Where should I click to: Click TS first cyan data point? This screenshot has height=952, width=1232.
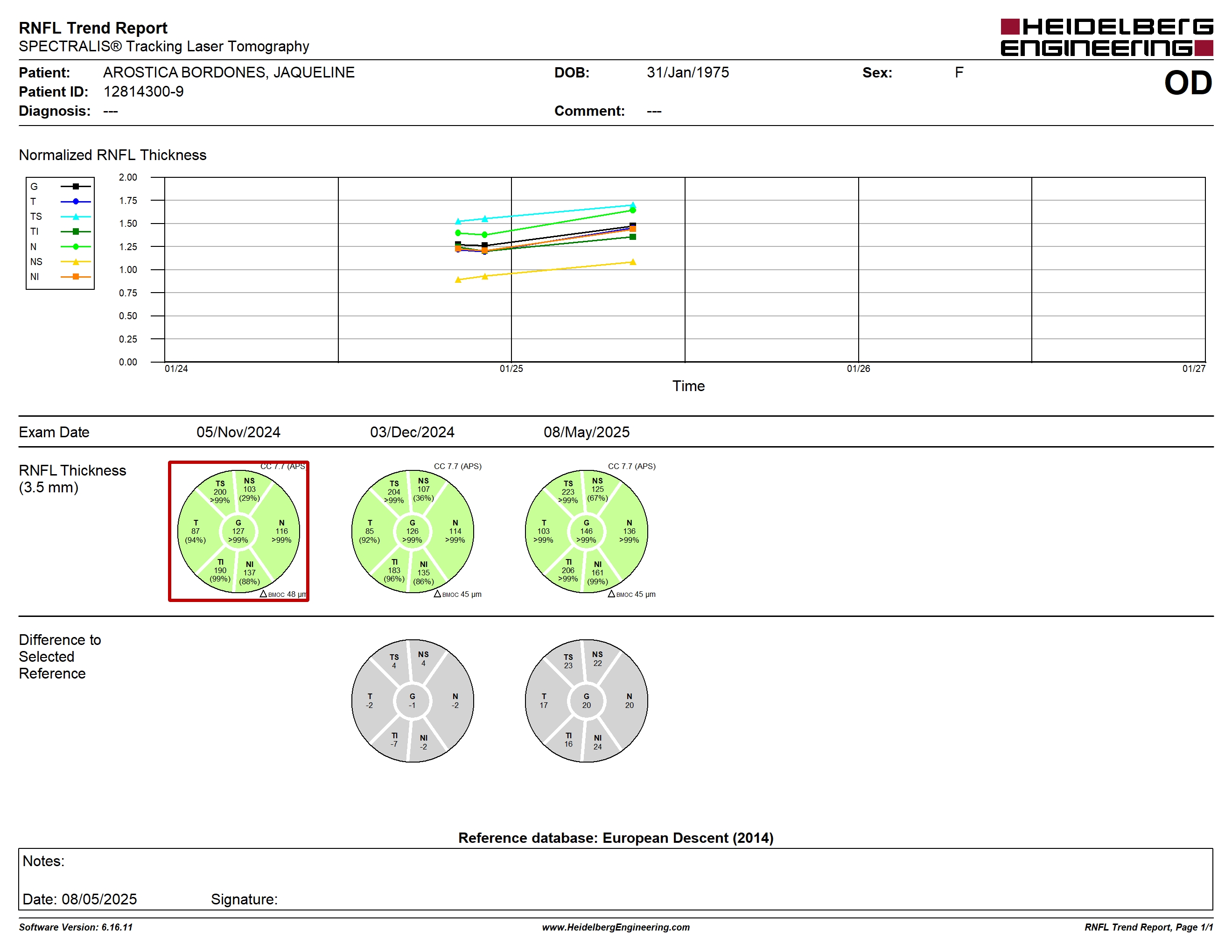[x=458, y=221]
